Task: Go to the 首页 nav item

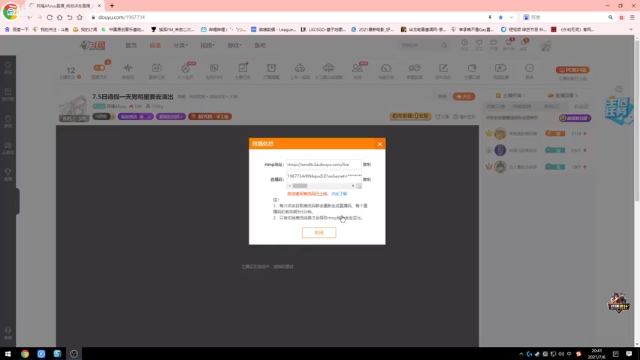Action: click(131, 45)
